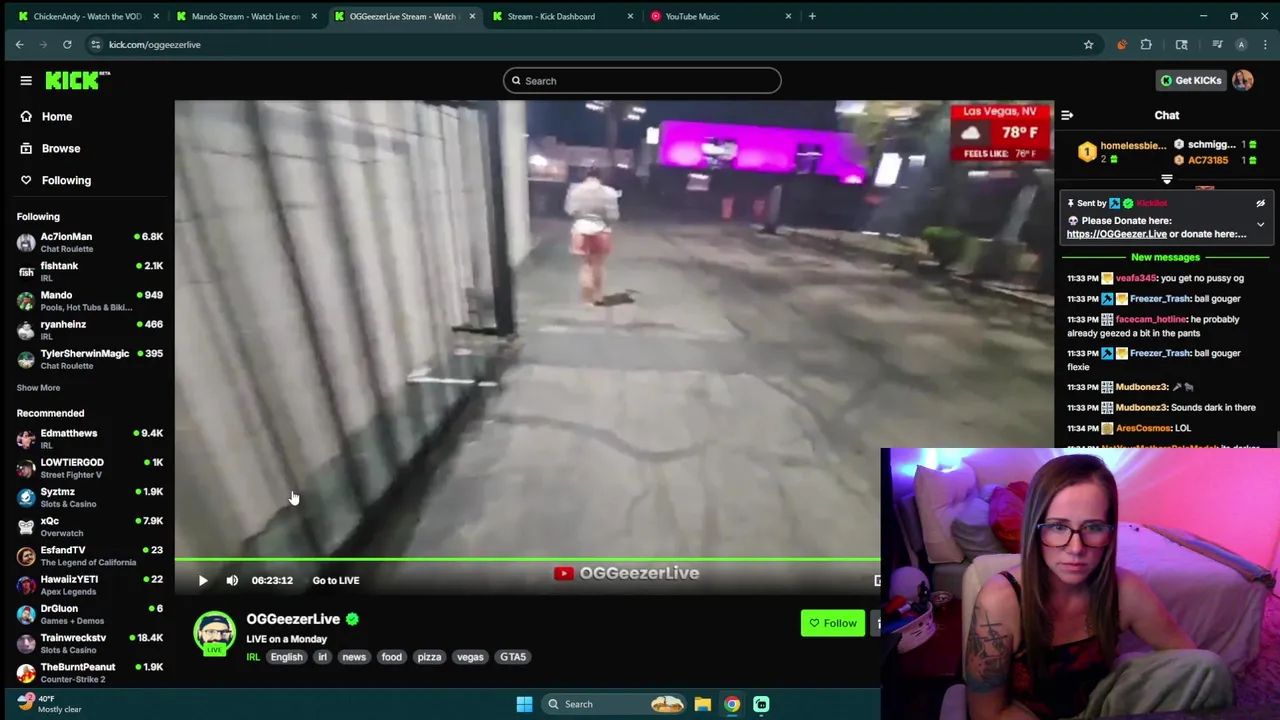
Task: Open Ac7ionMan's channel in Following list
Action: pyautogui.click(x=90, y=242)
